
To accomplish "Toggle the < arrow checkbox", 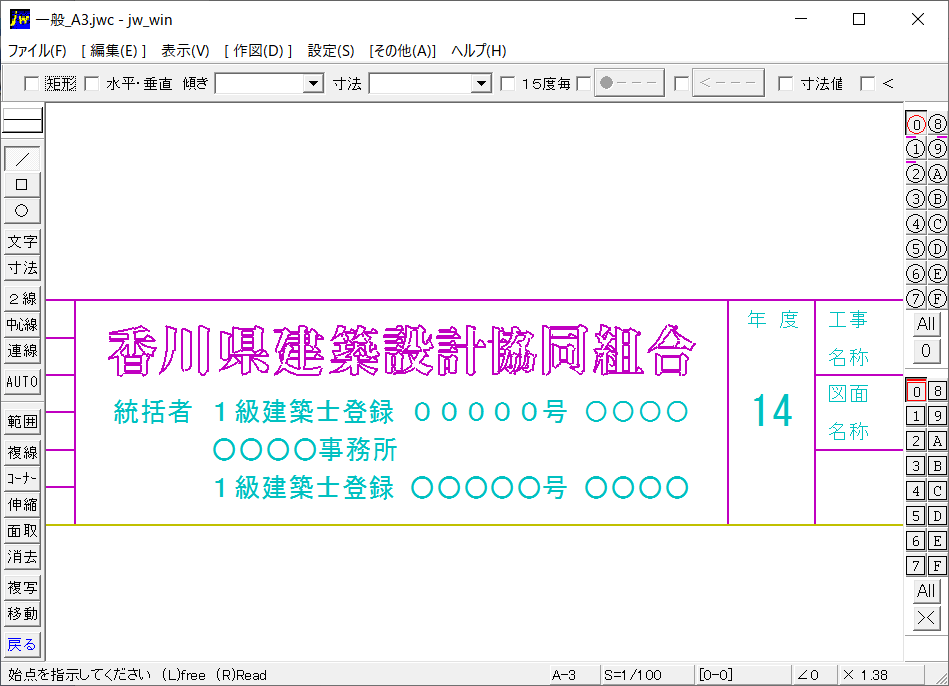I will tap(867, 84).
